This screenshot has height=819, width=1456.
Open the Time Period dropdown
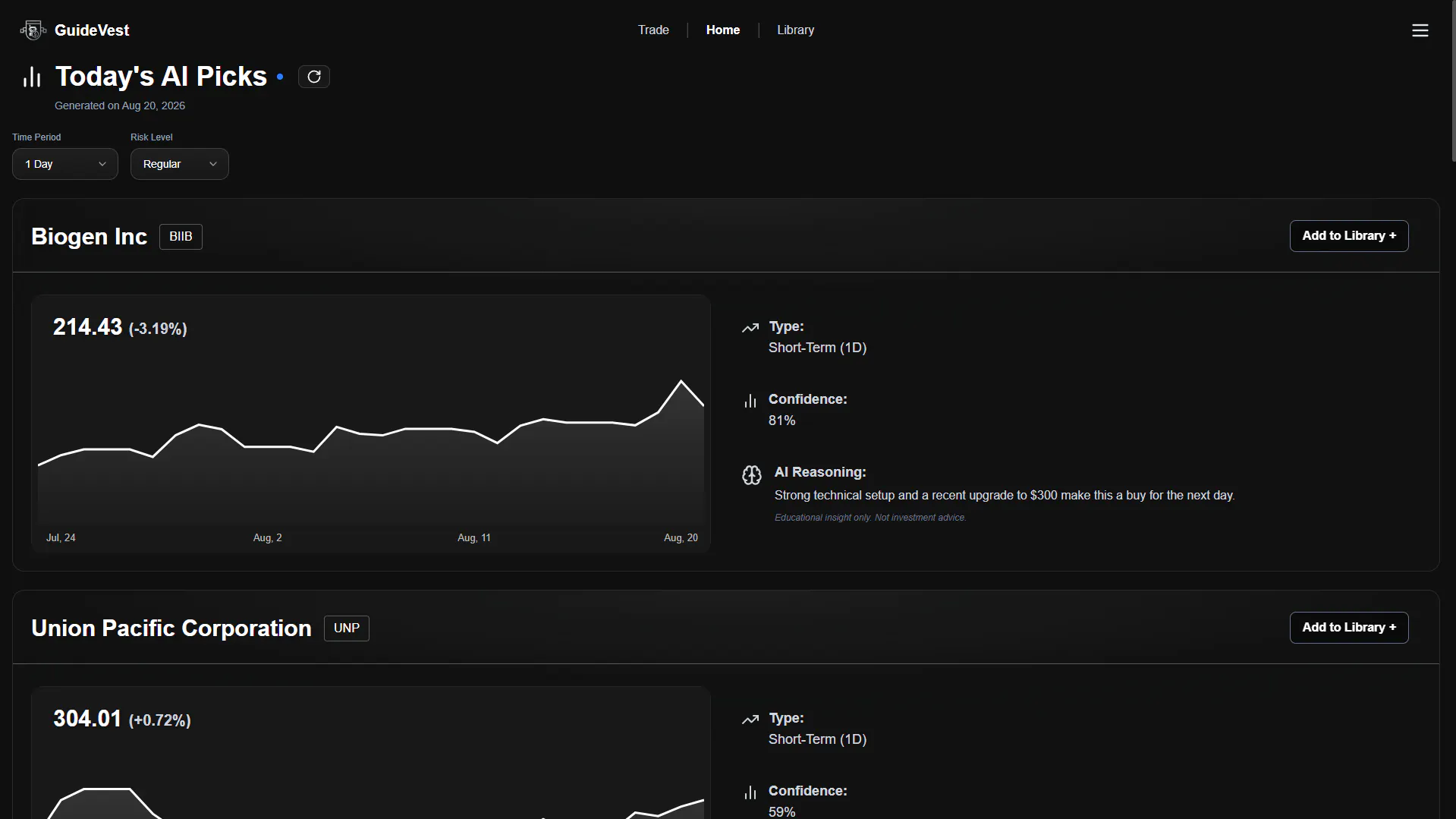point(65,164)
